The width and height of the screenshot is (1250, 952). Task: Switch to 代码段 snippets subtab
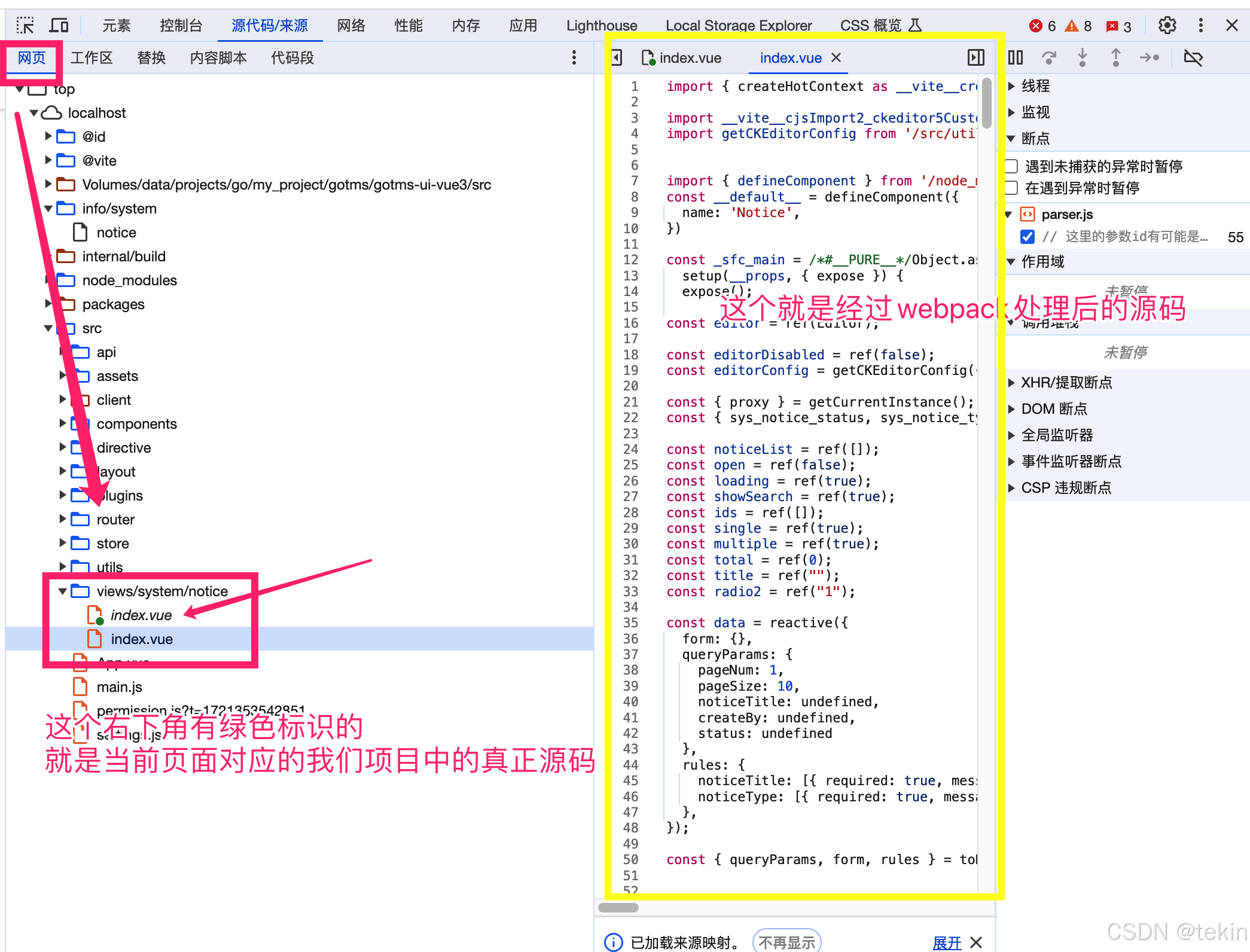click(292, 57)
